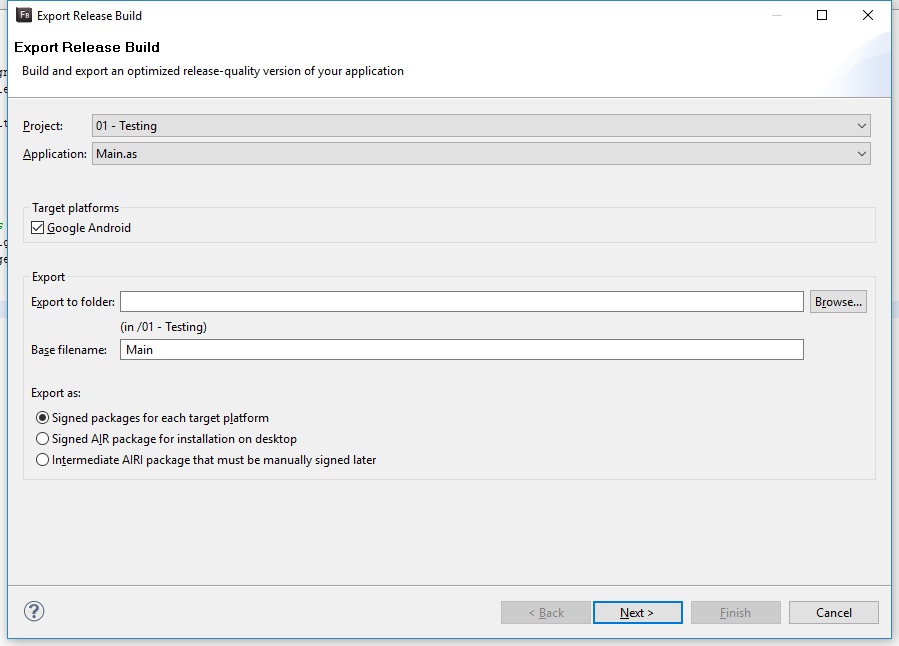Click the grayed-out < Back button
Image resolution: width=899 pixels, height=646 pixels.
[x=546, y=613]
